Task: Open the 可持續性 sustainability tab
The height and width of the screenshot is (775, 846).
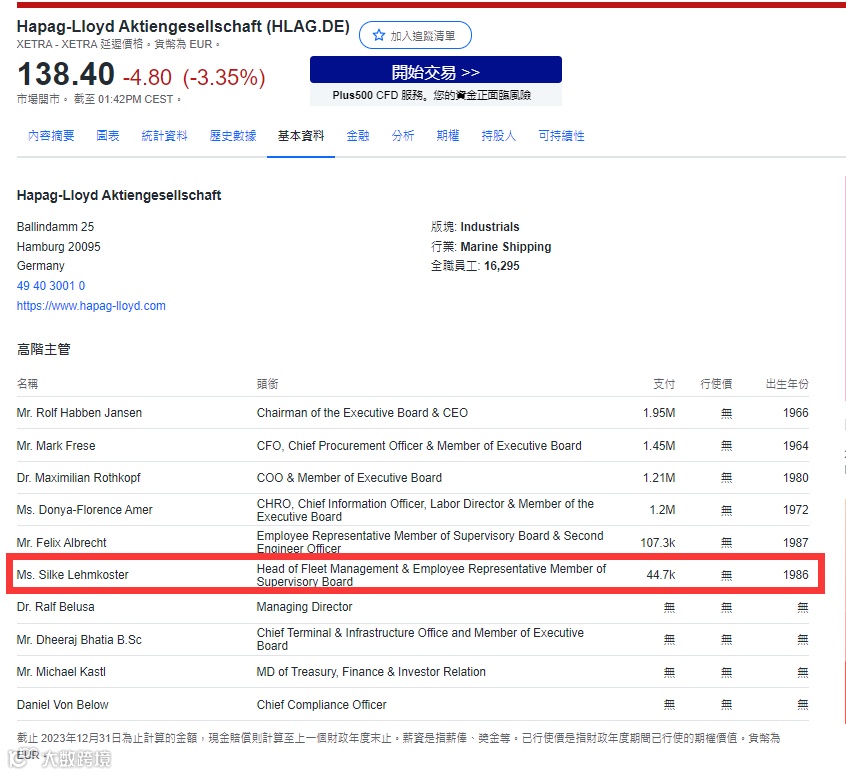Action: 561,135
